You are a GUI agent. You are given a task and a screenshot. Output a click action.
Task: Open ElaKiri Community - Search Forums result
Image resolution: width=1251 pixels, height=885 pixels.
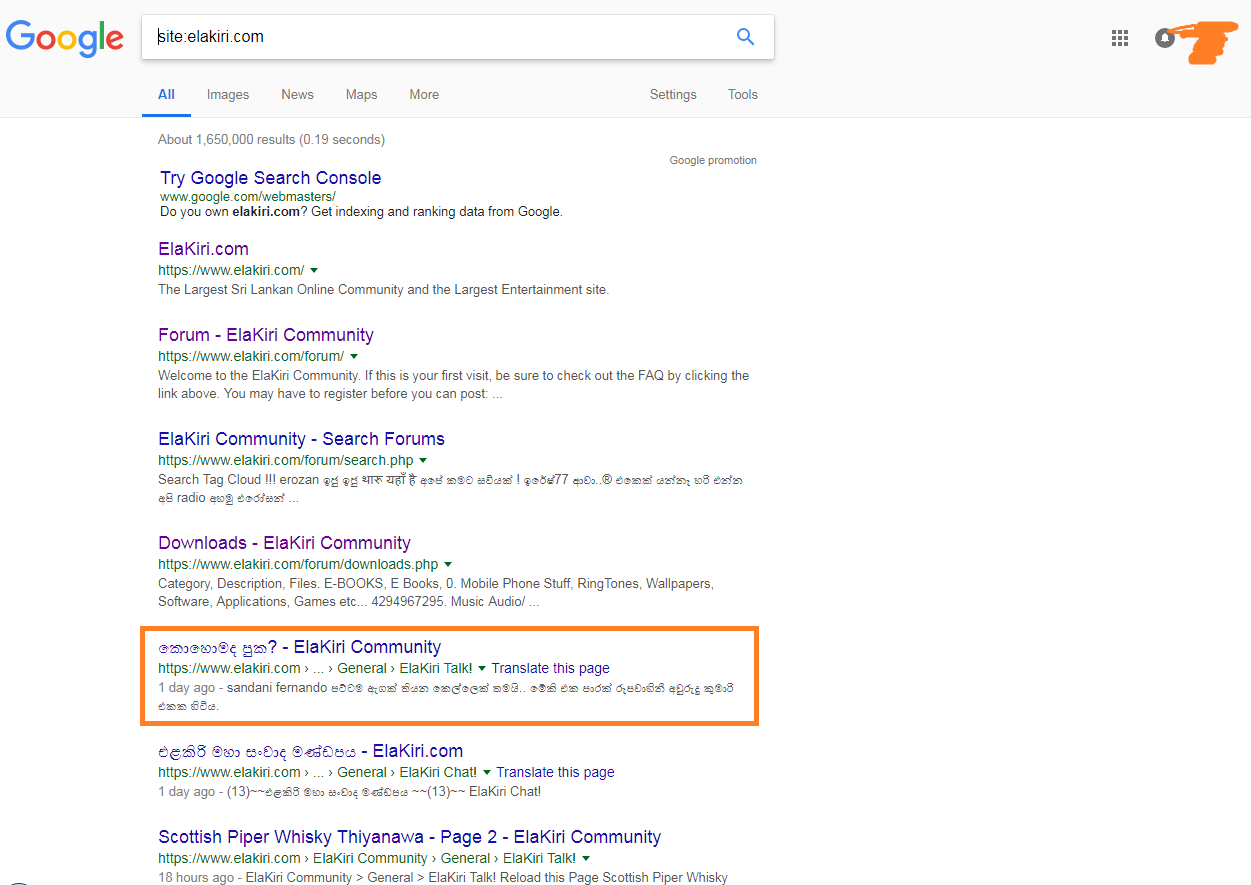click(301, 439)
